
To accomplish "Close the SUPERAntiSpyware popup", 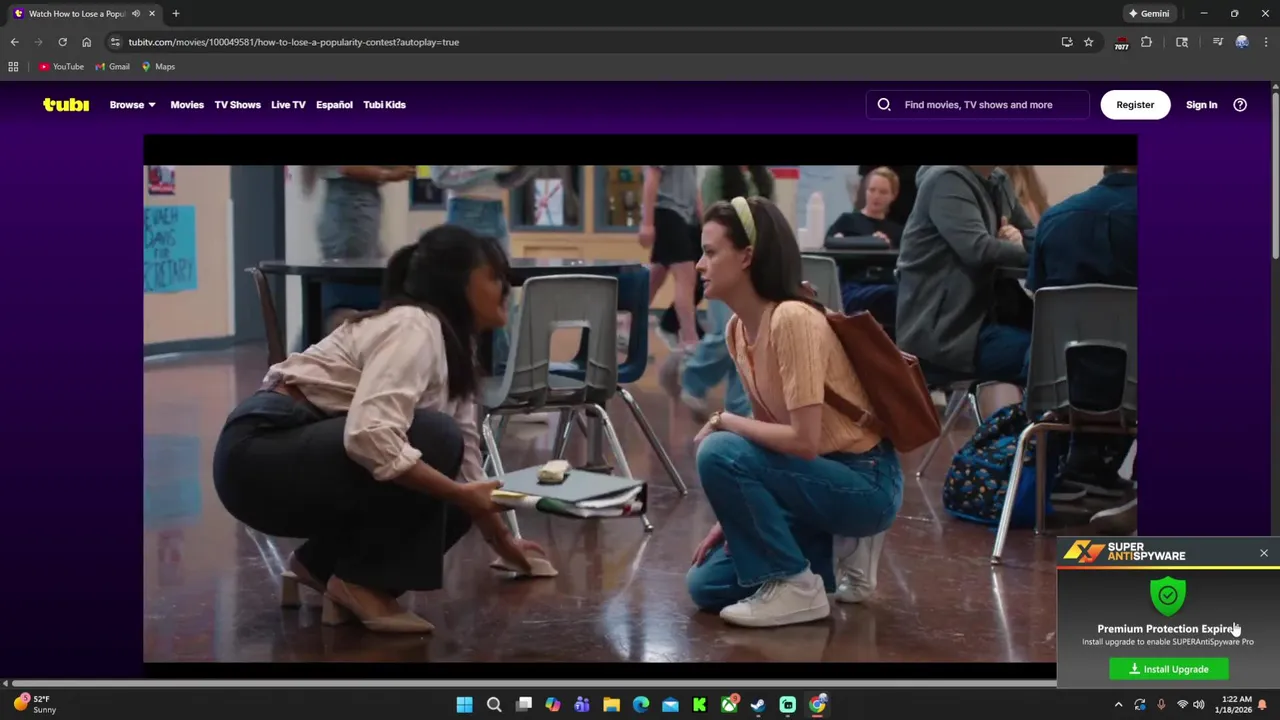I will click(1264, 553).
